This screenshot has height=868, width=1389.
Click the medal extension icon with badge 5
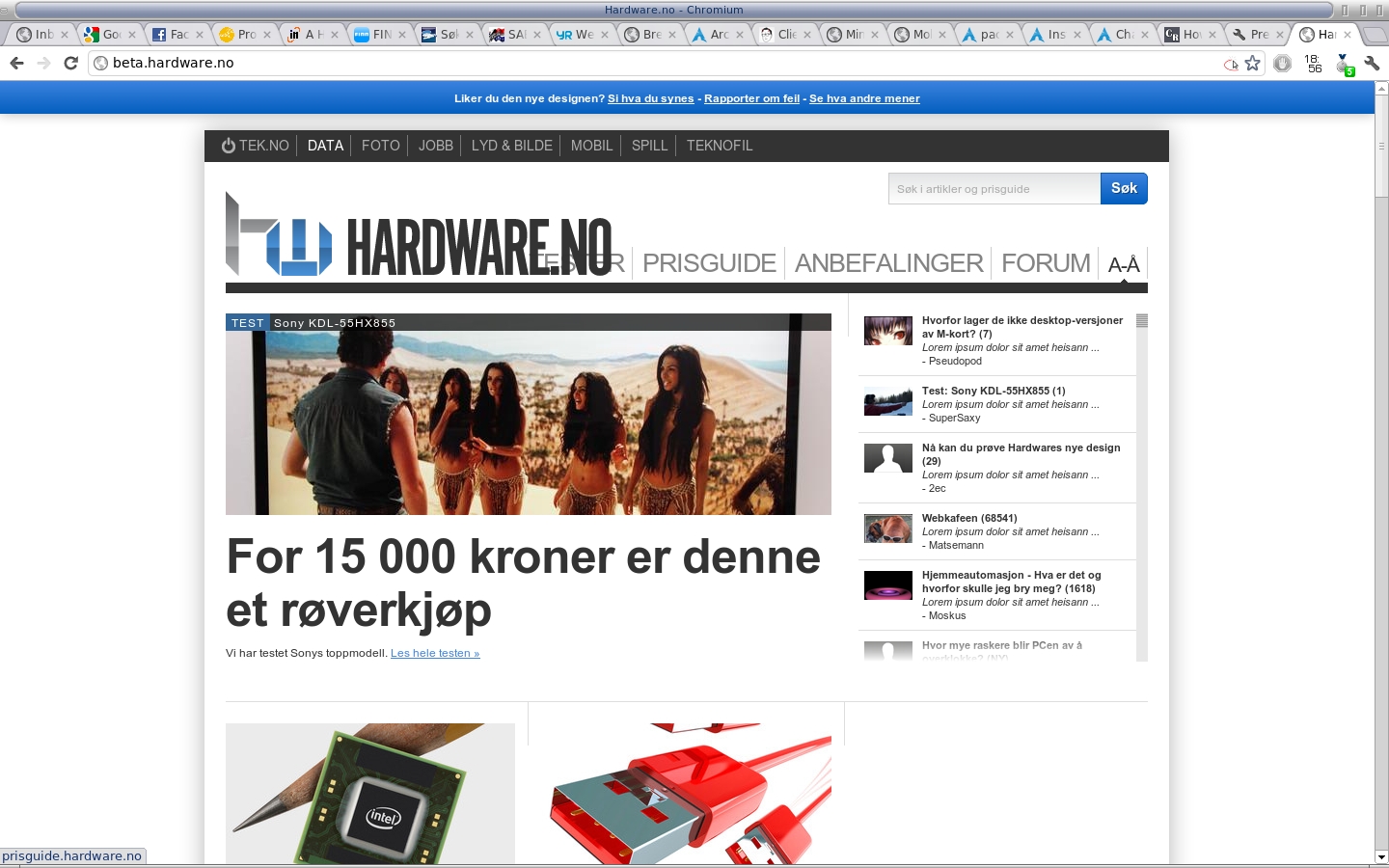point(1345,65)
